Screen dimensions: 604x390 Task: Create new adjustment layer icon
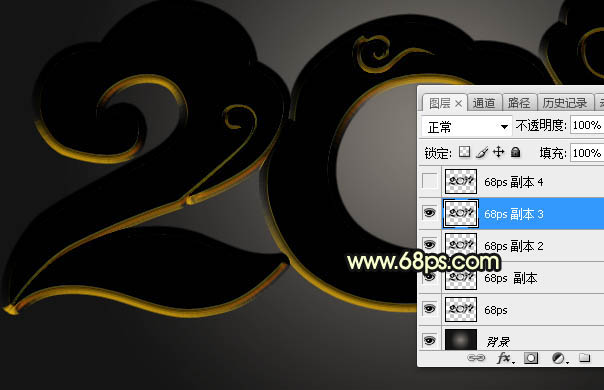pyautogui.click(x=557, y=358)
